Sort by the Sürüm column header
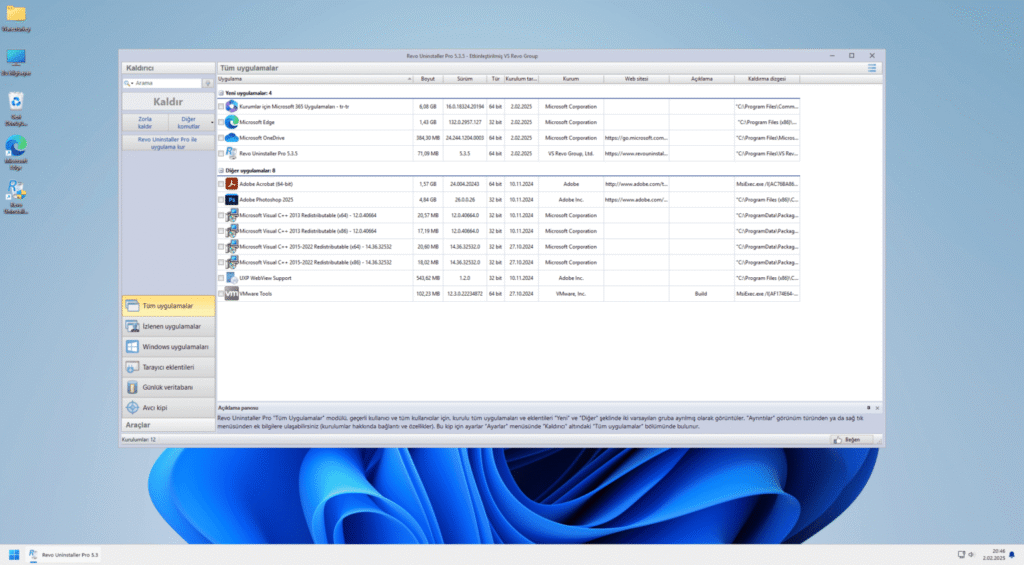The height and width of the screenshot is (565, 1024). (x=464, y=79)
